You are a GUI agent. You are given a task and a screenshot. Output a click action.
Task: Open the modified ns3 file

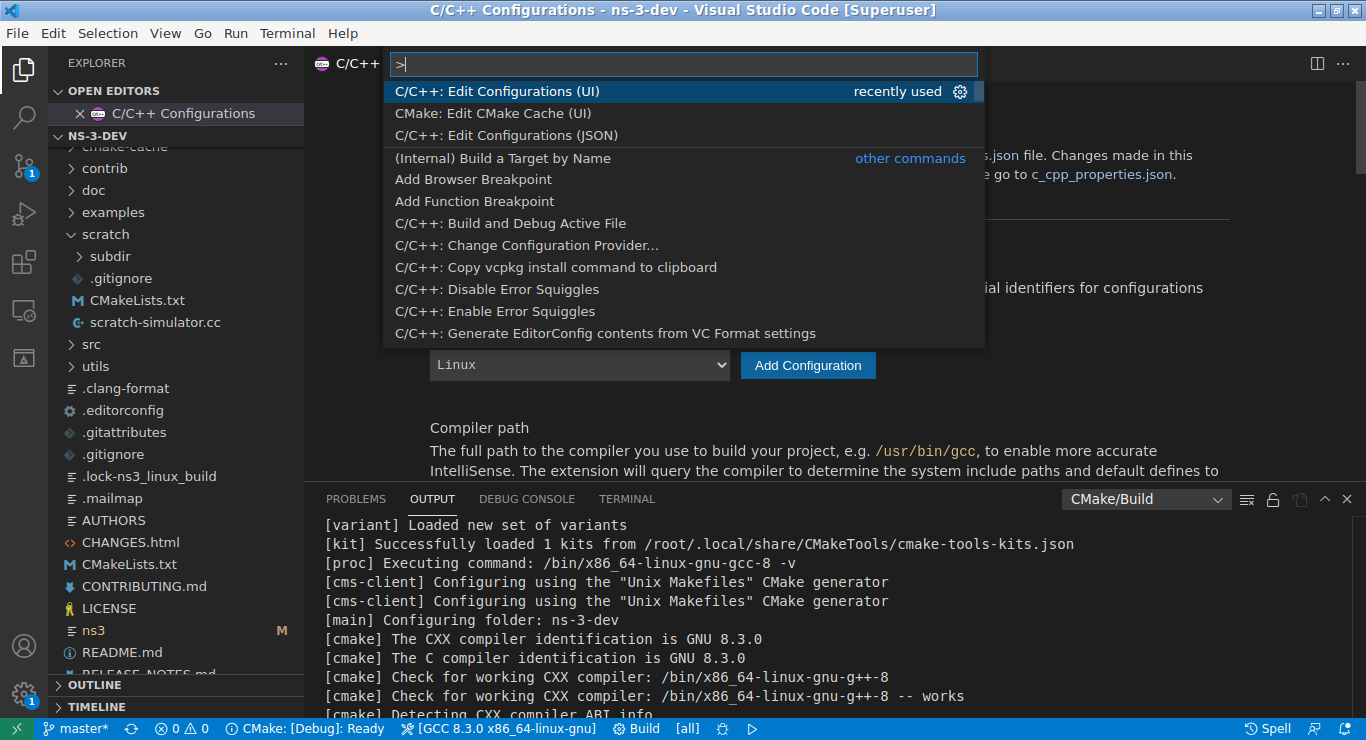[176, 630]
